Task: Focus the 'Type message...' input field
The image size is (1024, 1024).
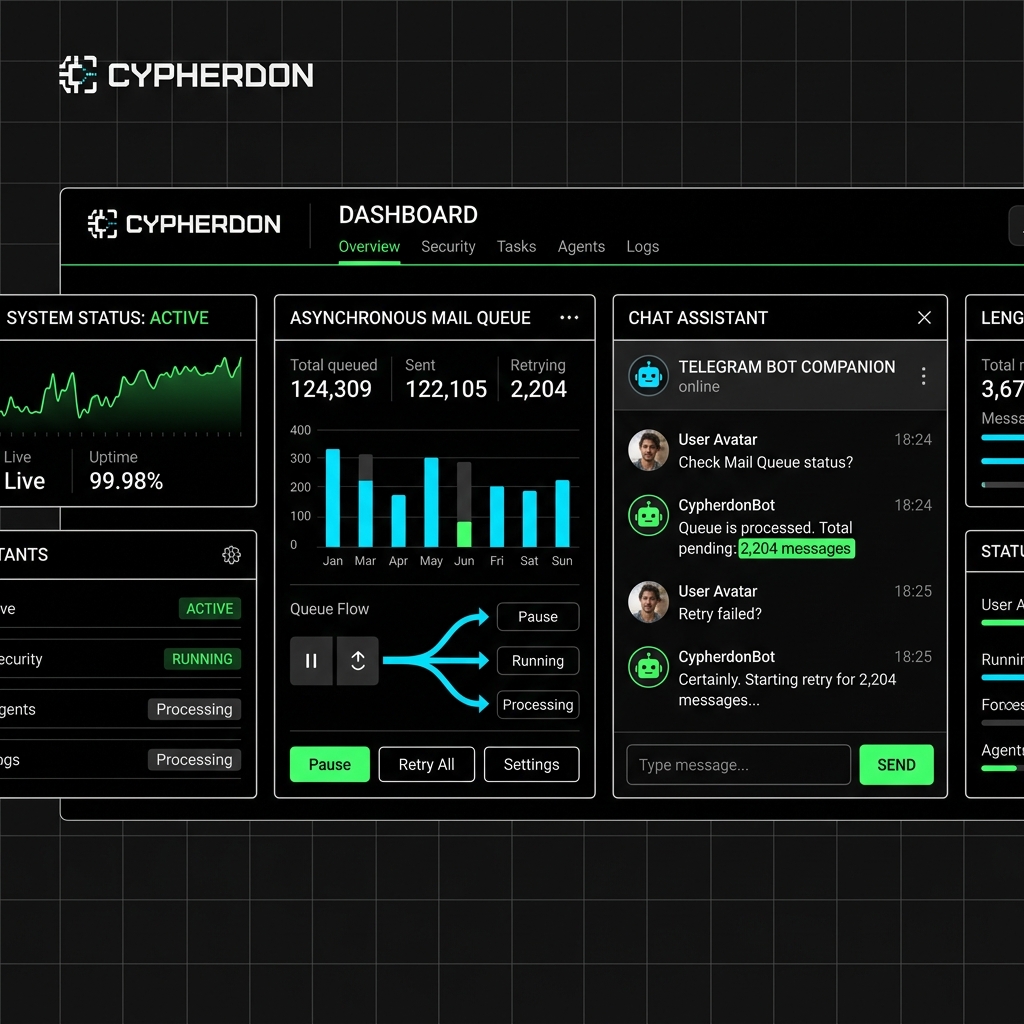Action: tap(739, 764)
